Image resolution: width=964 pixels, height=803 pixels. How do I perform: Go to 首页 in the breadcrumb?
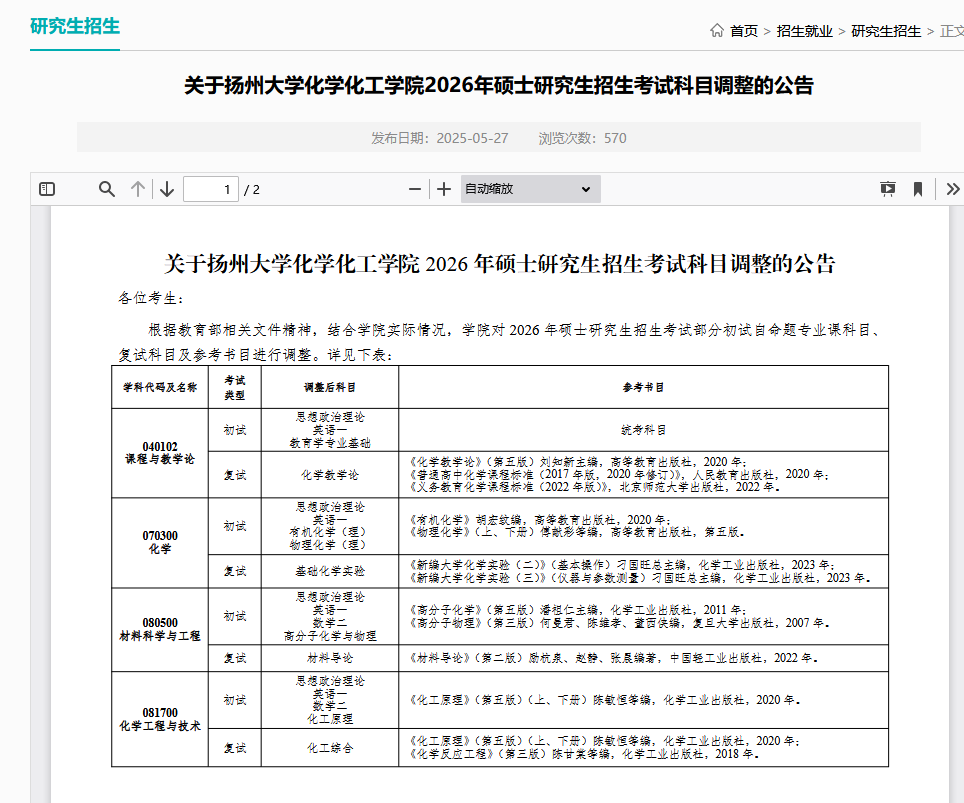[744, 31]
